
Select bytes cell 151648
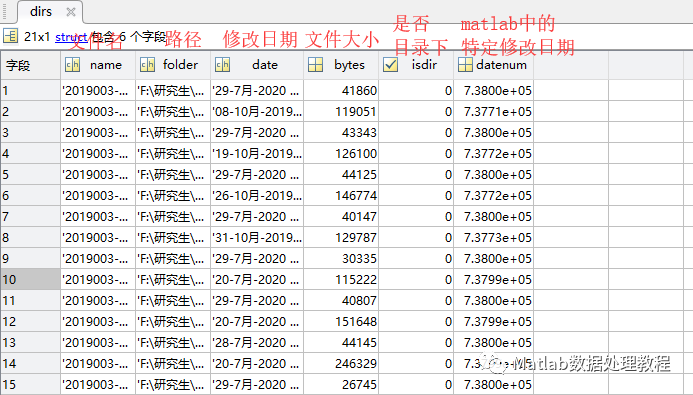[341, 322]
